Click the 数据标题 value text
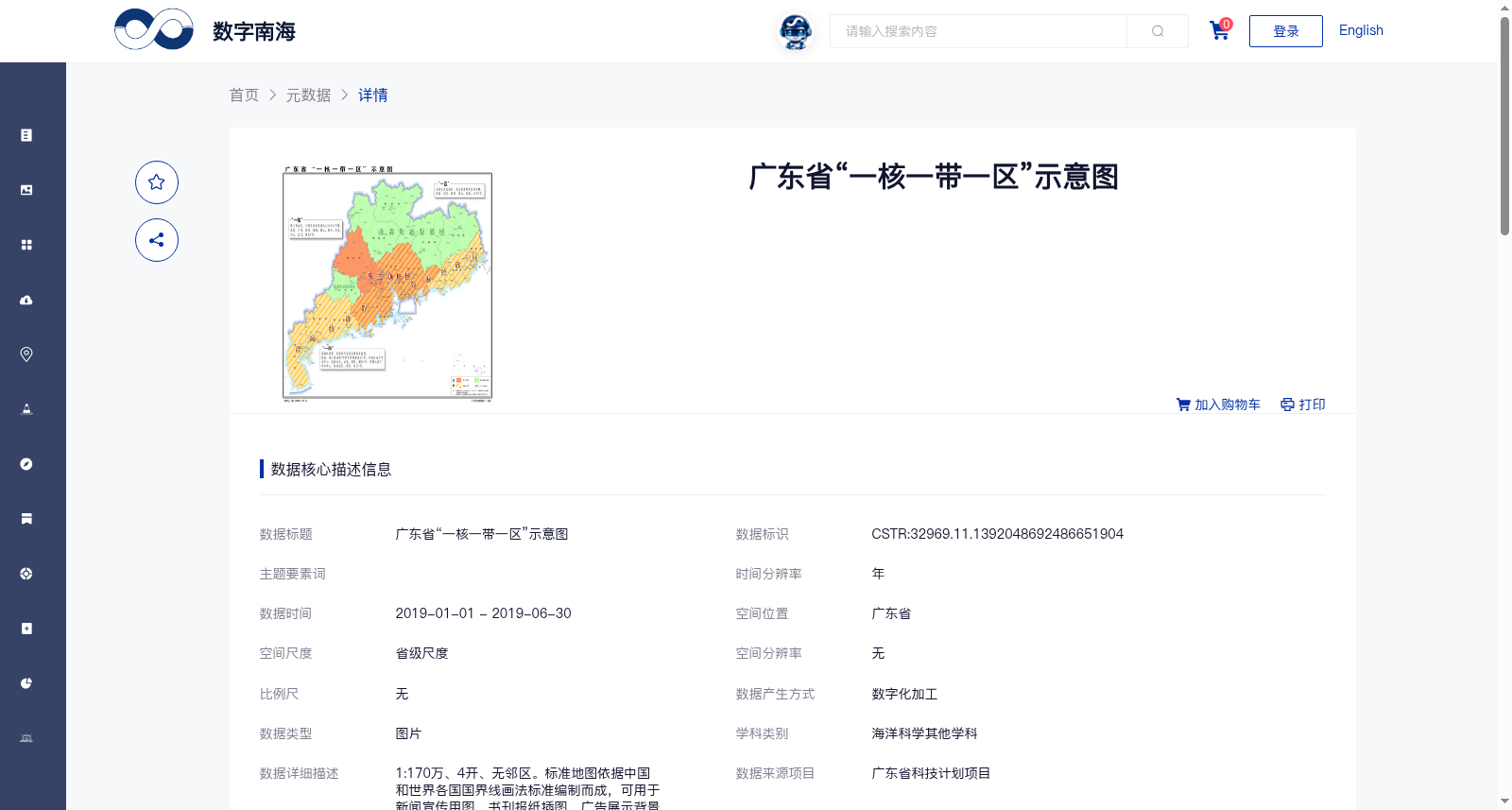Viewport: 1512px width, 810px height. (482, 534)
